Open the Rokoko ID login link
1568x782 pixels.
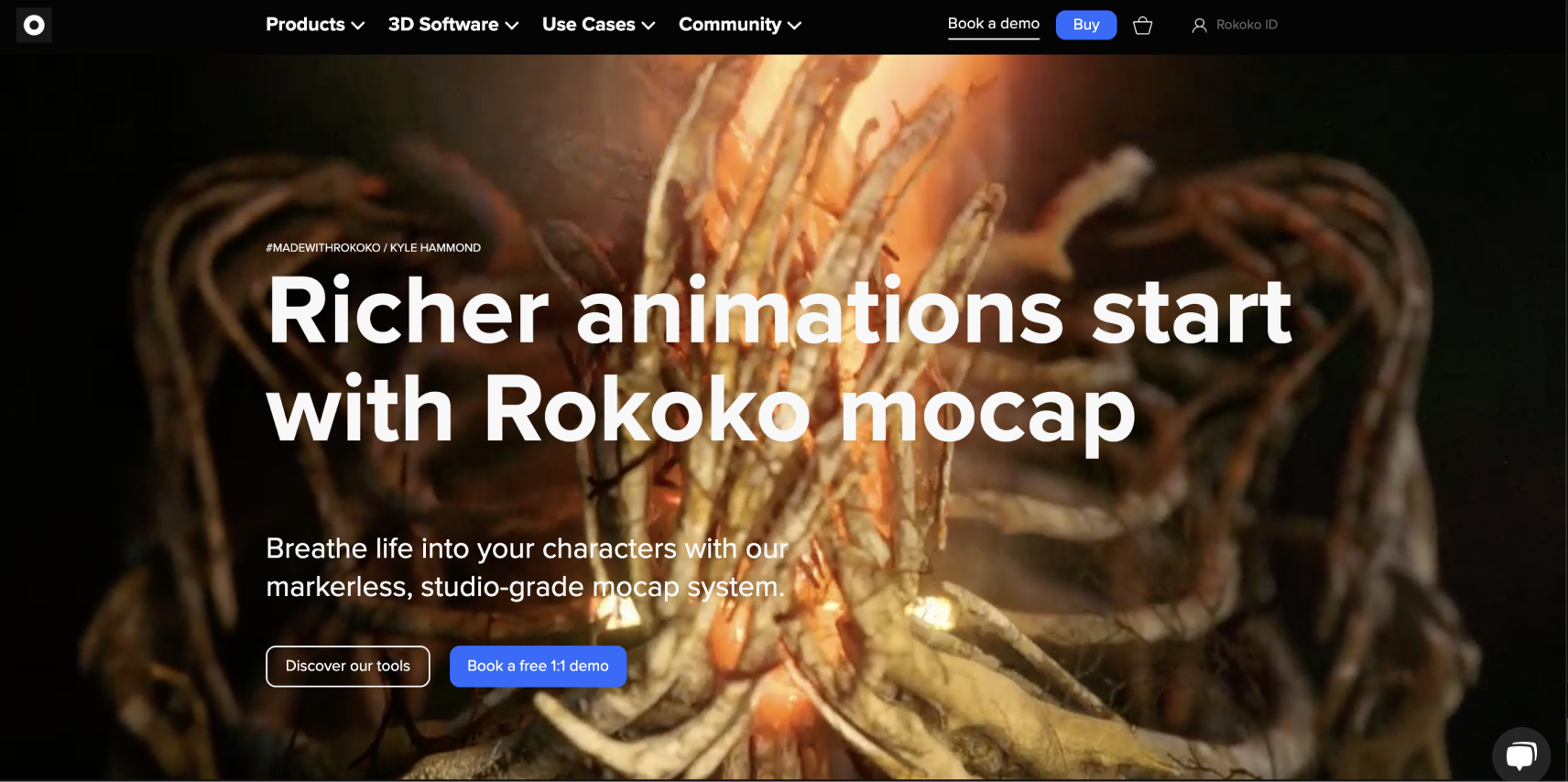click(1235, 25)
